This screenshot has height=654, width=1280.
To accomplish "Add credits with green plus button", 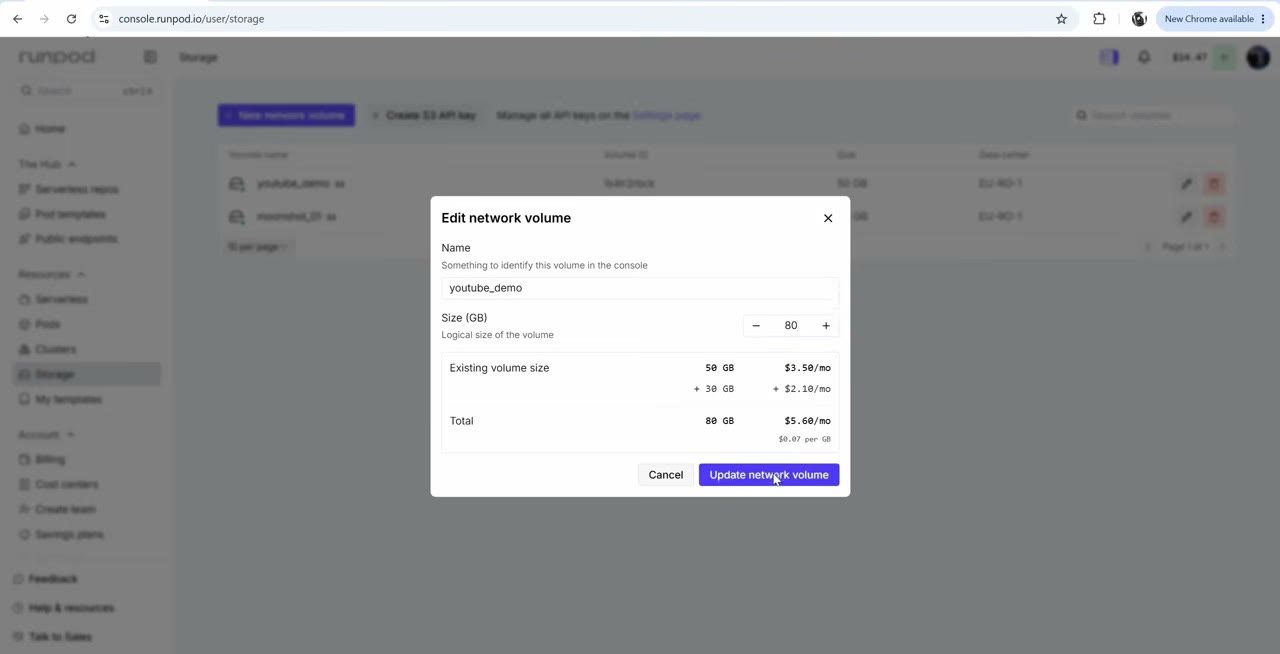I will coord(1225,57).
